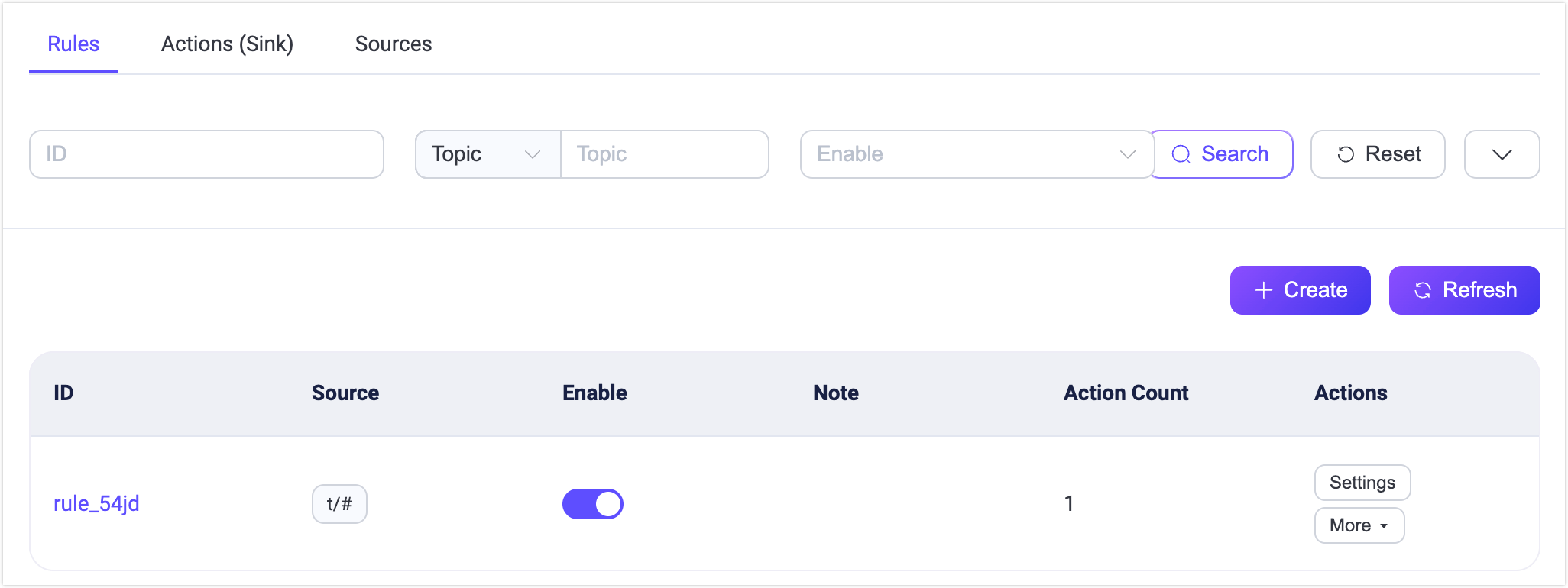
Task: Open the More actions menu
Action: coord(1359,525)
